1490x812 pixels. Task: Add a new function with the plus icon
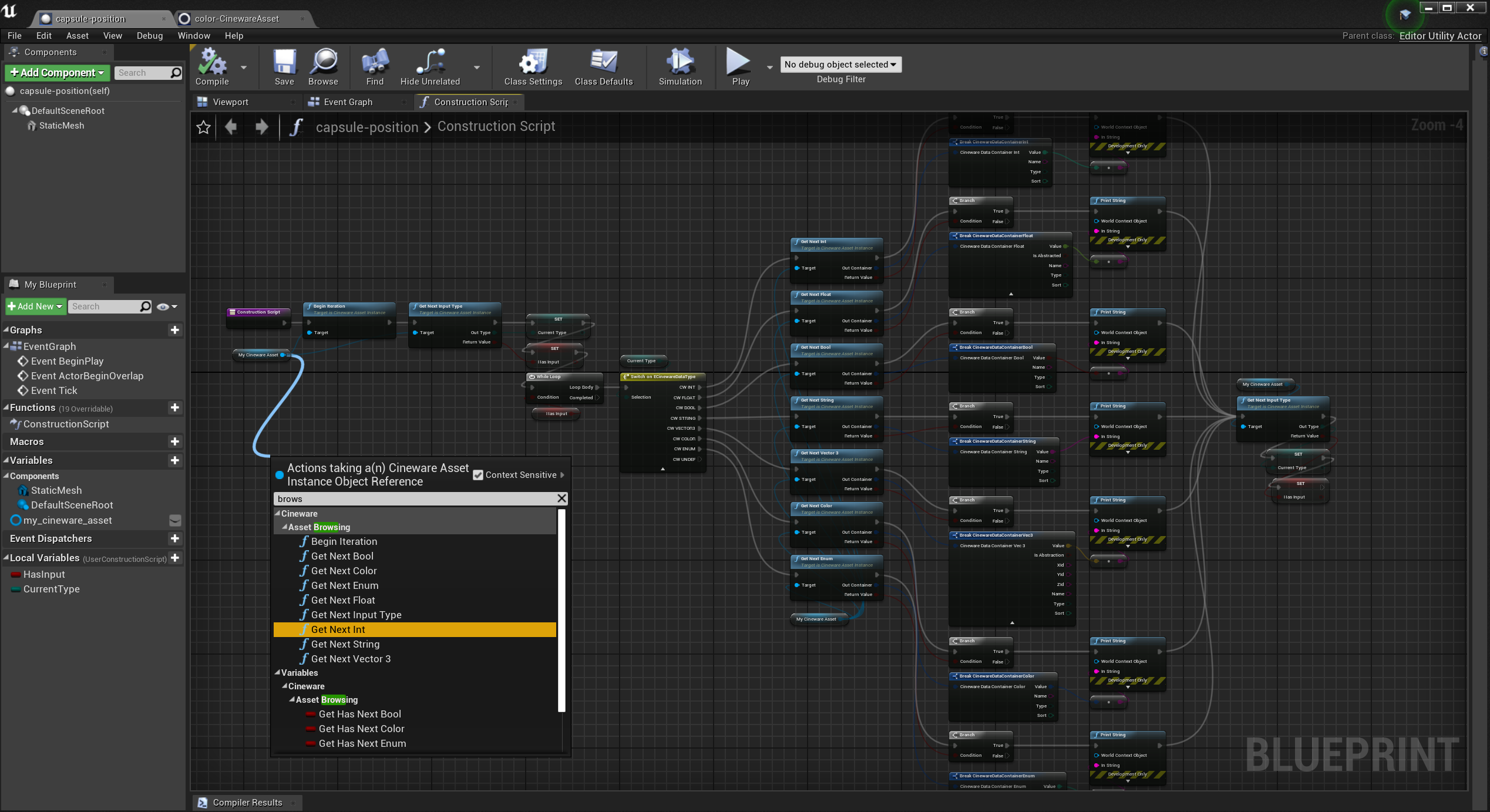(x=174, y=407)
